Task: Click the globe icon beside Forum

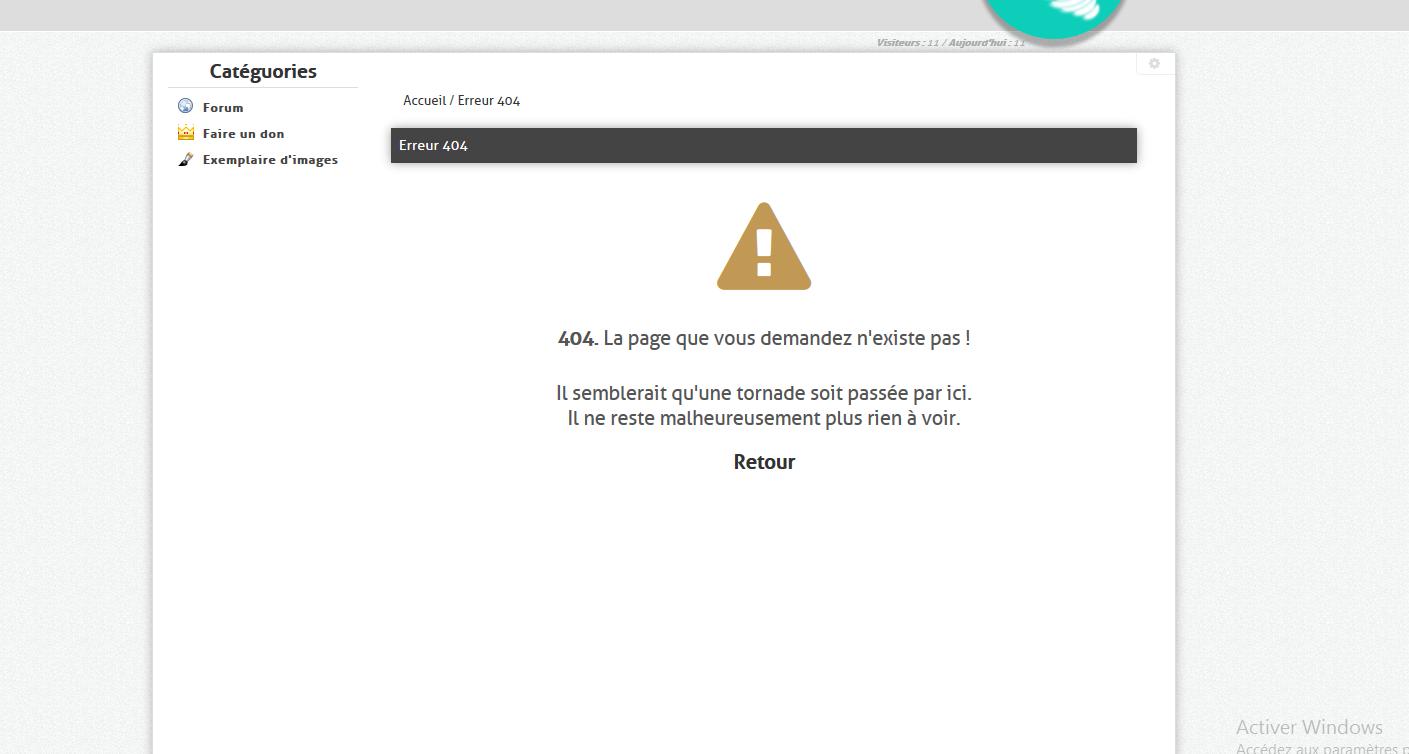Action: 185,106
